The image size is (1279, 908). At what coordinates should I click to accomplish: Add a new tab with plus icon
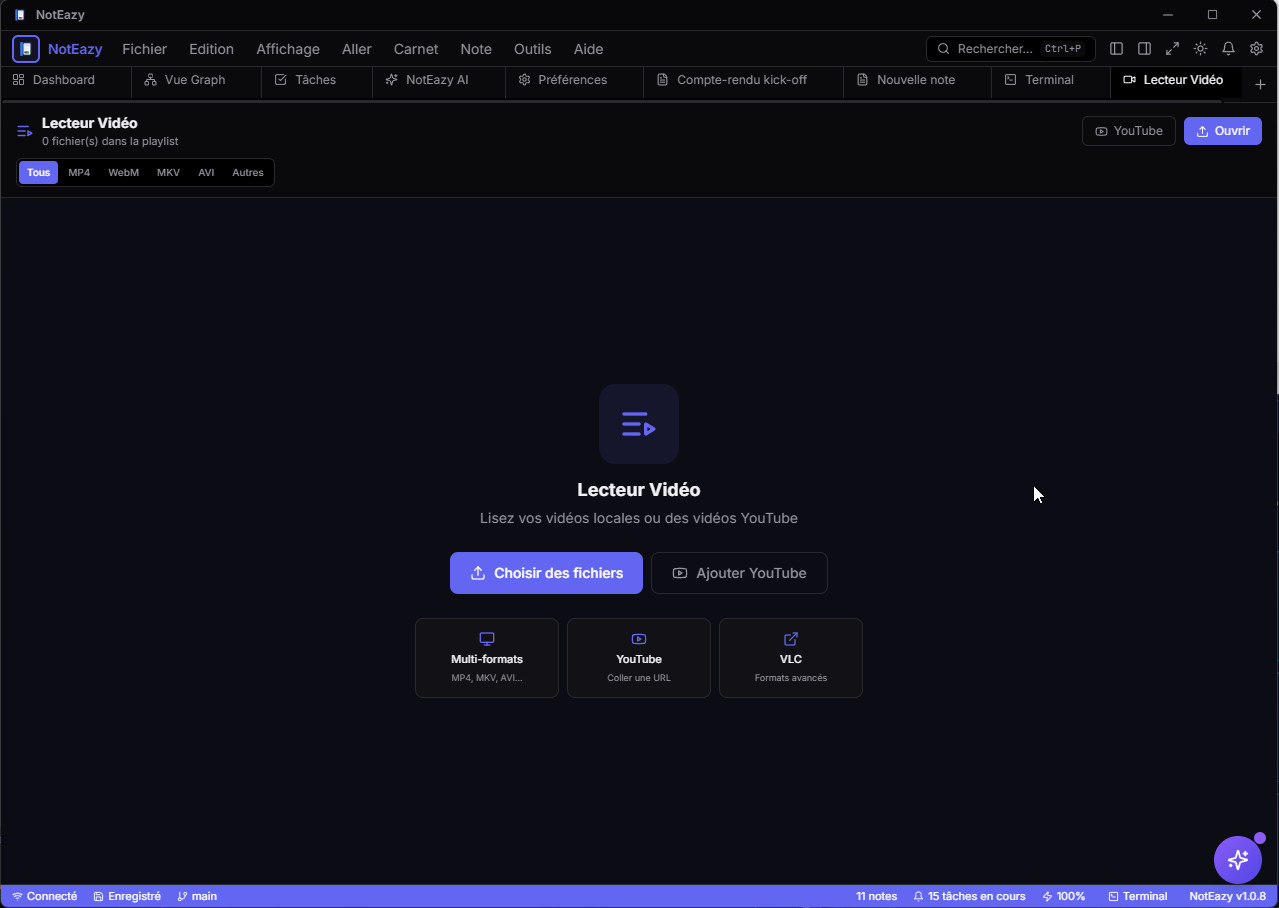pos(1260,84)
